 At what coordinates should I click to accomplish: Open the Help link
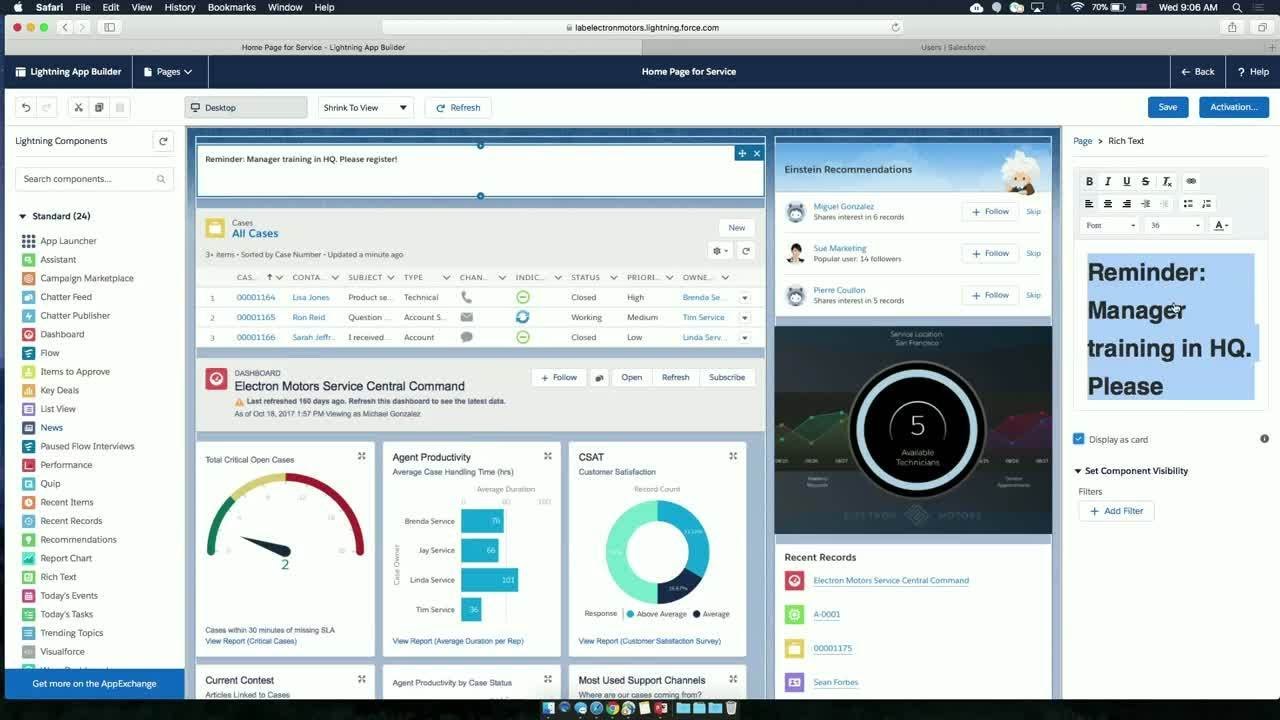point(1253,72)
